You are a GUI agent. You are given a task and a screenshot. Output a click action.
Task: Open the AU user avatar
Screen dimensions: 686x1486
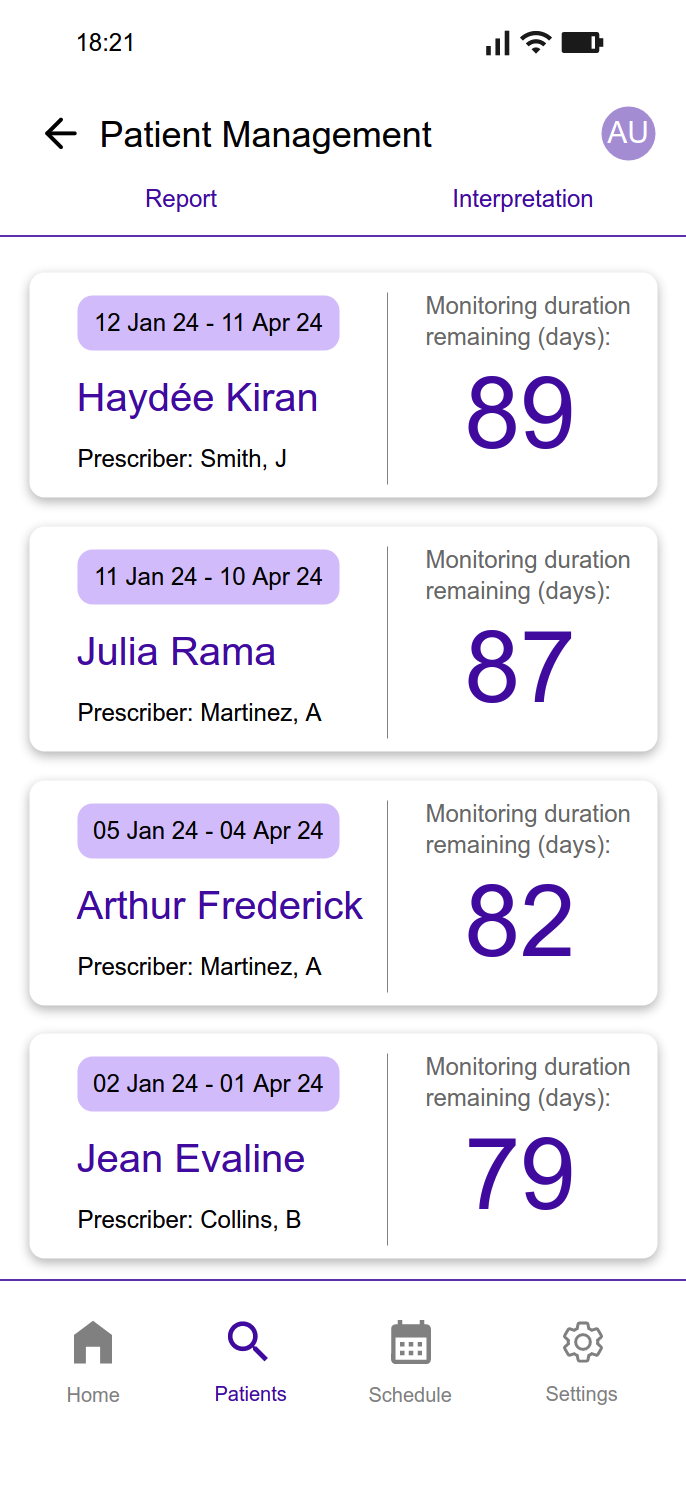coord(628,133)
